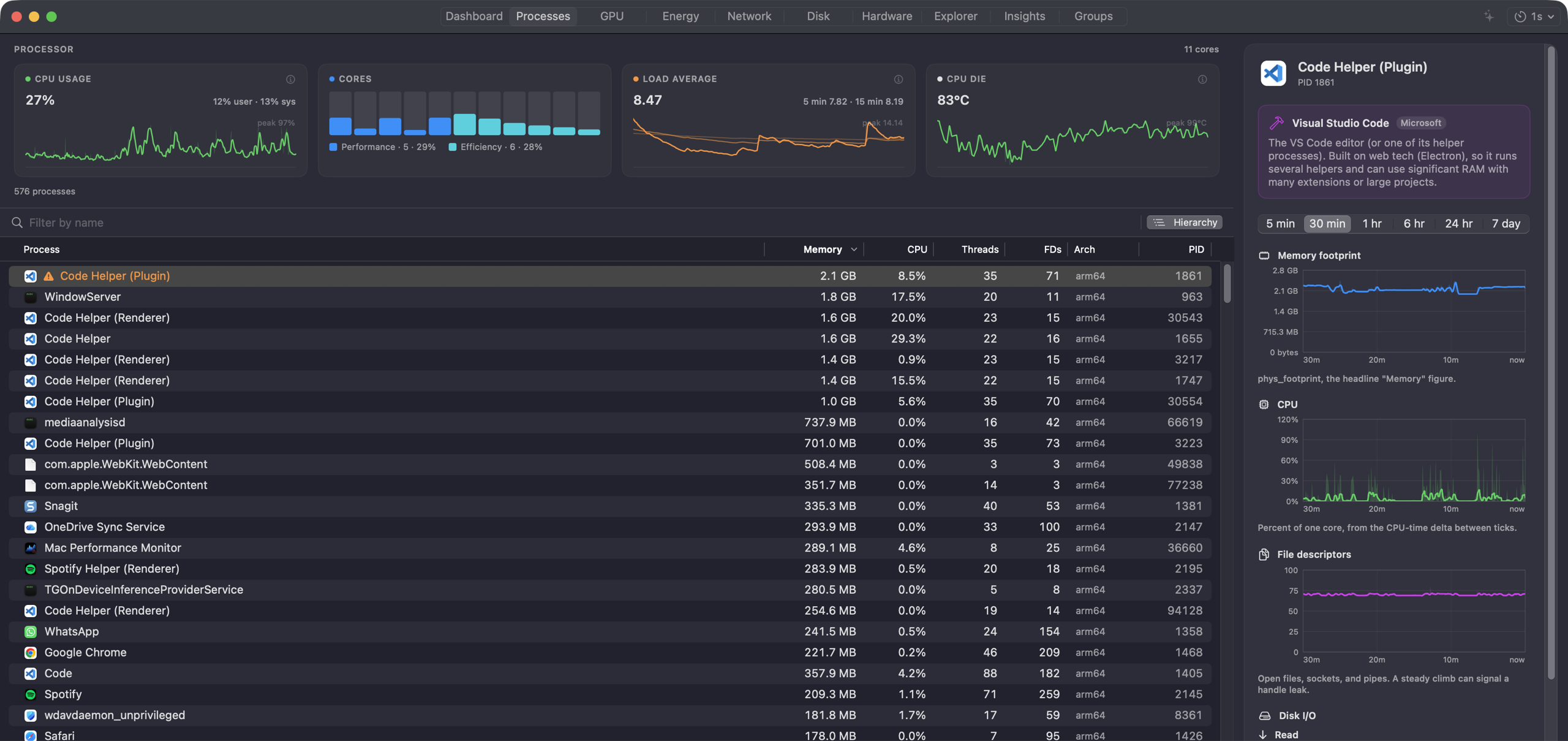
Task: Click the Load Average info icon
Action: (898, 79)
